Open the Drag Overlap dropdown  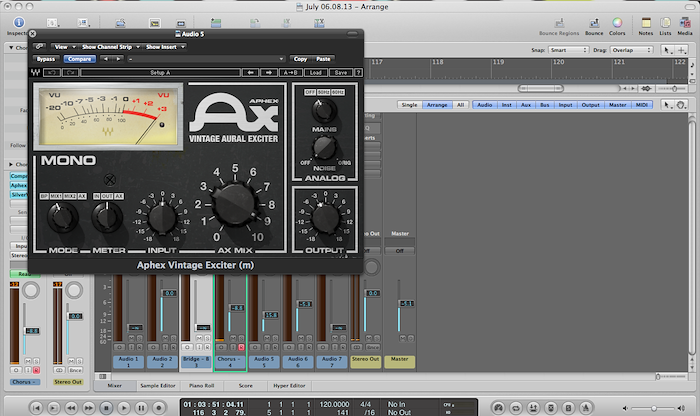pos(632,50)
